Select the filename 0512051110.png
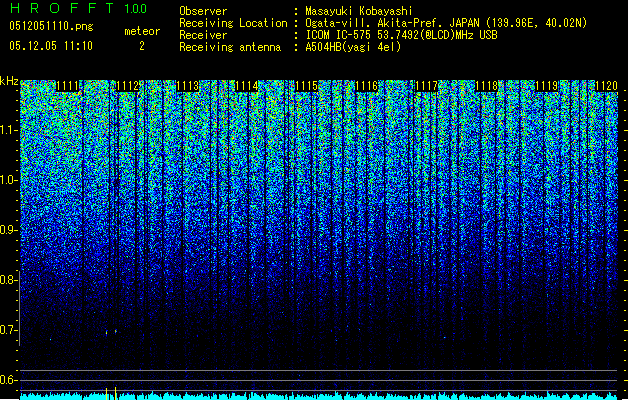 tap(51, 27)
